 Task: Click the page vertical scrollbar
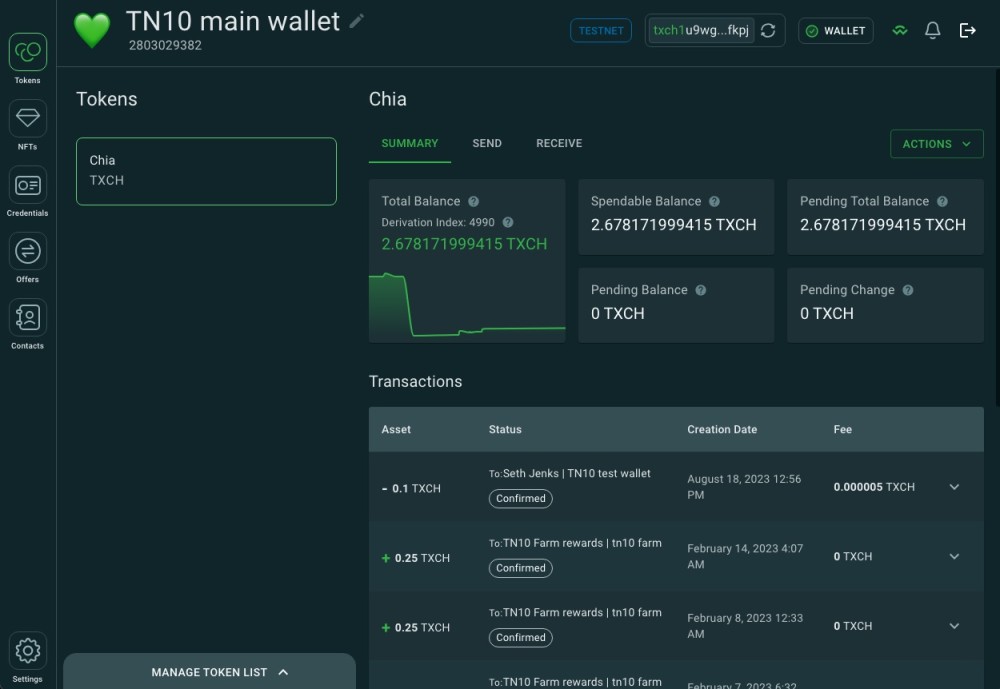[x=997, y=236]
